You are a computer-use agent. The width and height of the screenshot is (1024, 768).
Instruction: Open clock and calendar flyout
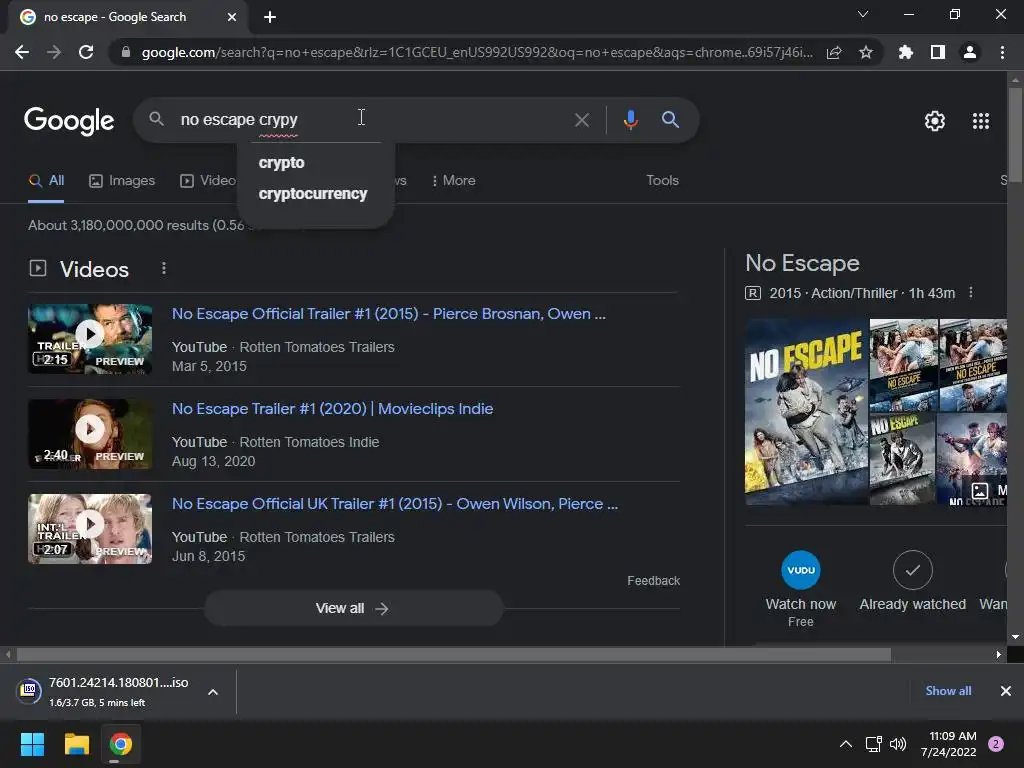tap(948, 744)
